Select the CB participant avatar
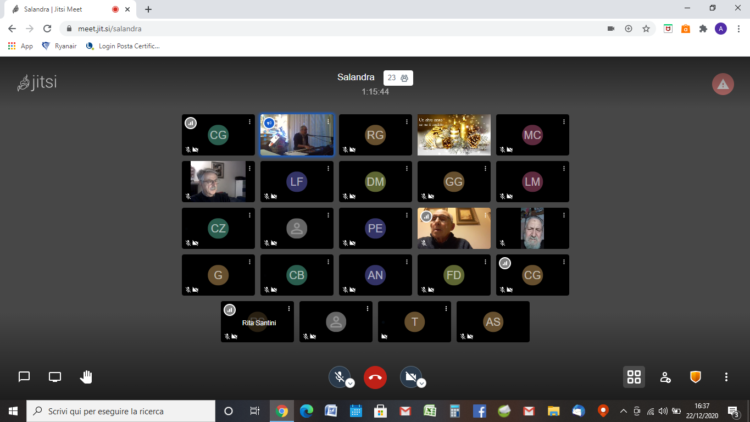Viewport: 750px width, 422px height. [x=297, y=275]
